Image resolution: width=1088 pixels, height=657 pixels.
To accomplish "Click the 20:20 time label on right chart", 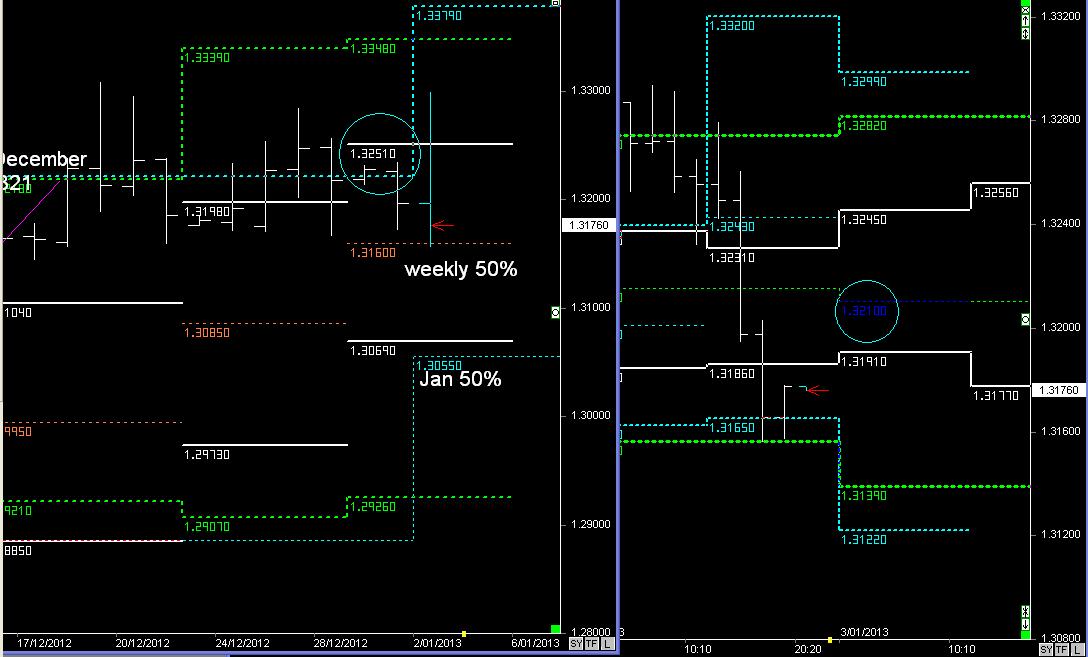I will pos(807,650).
